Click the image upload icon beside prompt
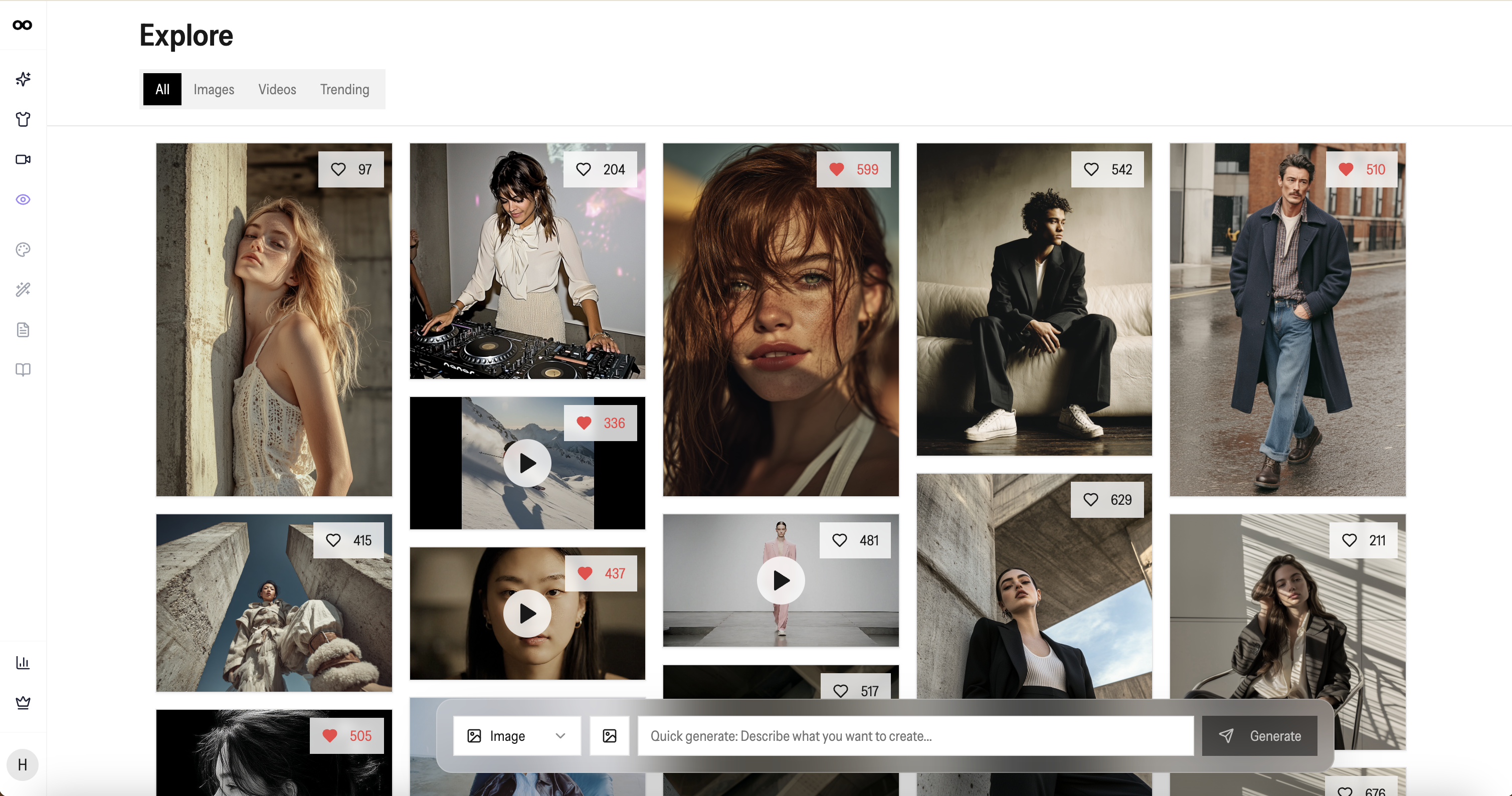The image size is (1512, 796). click(609, 735)
